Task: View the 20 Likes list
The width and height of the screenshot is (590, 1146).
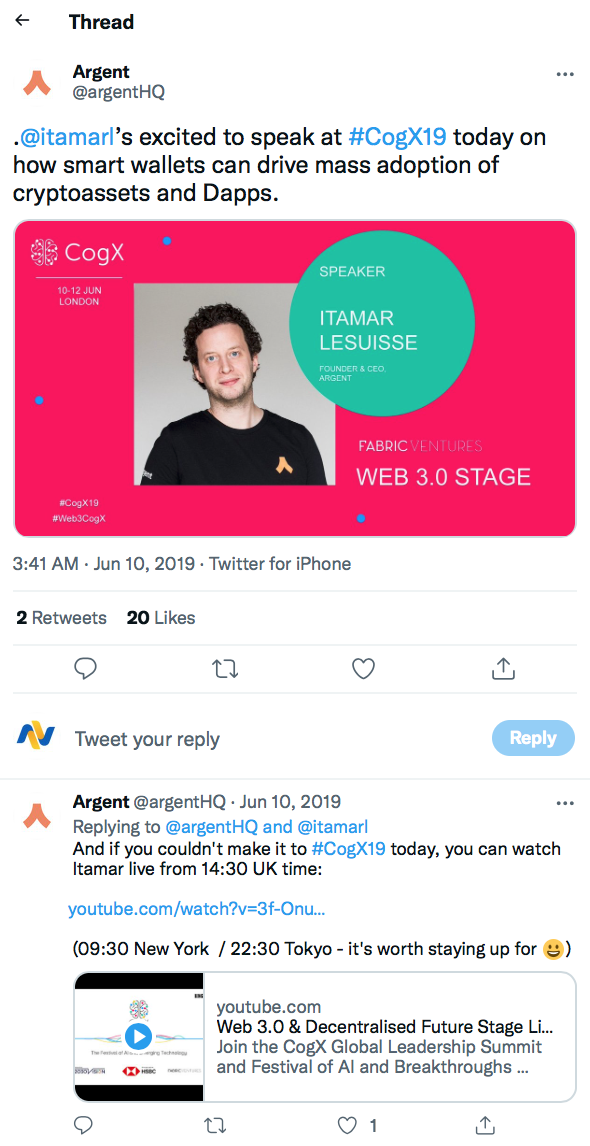Action: (x=160, y=617)
